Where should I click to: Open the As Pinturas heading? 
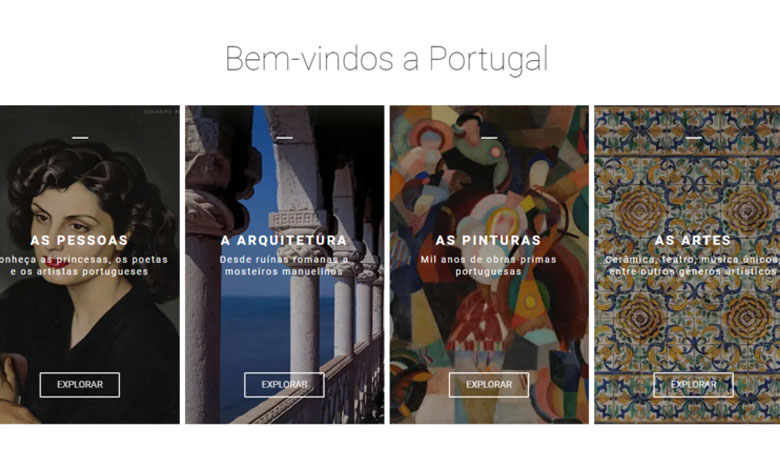tap(488, 240)
